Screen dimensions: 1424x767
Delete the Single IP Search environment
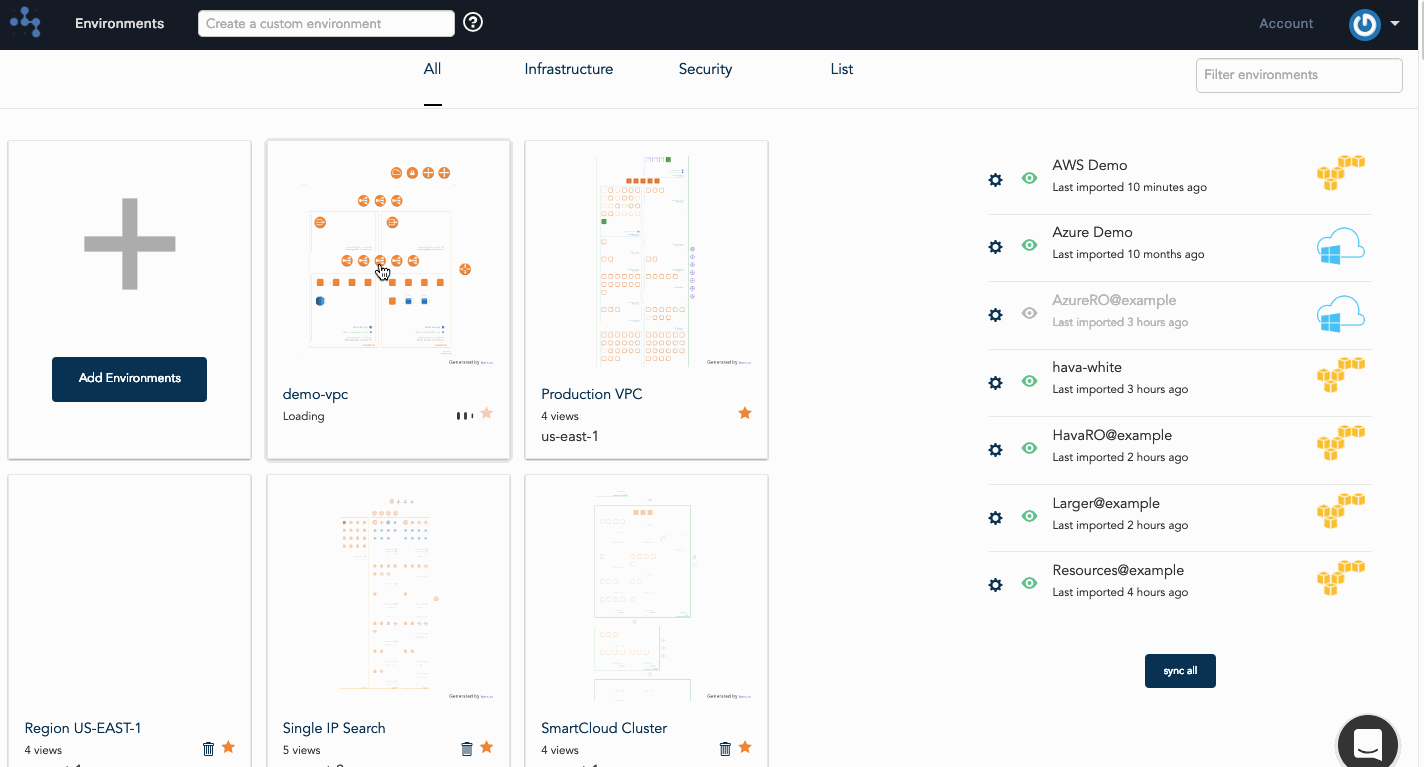tap(466, 748)
